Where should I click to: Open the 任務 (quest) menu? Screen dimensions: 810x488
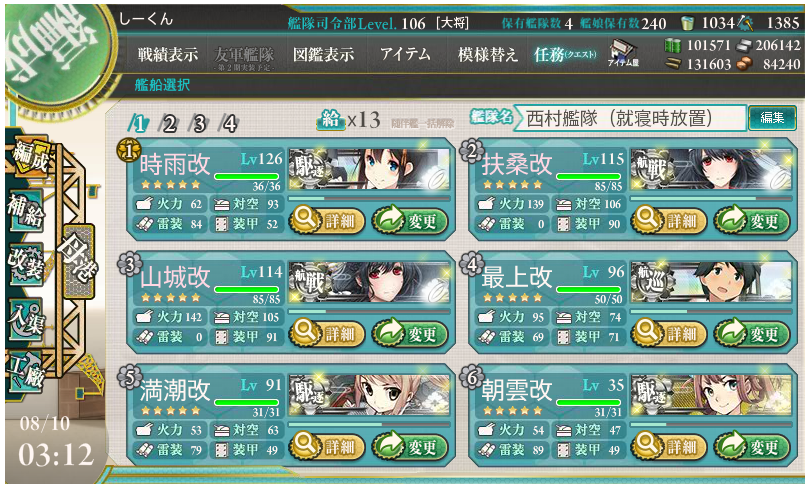(565, 54)
